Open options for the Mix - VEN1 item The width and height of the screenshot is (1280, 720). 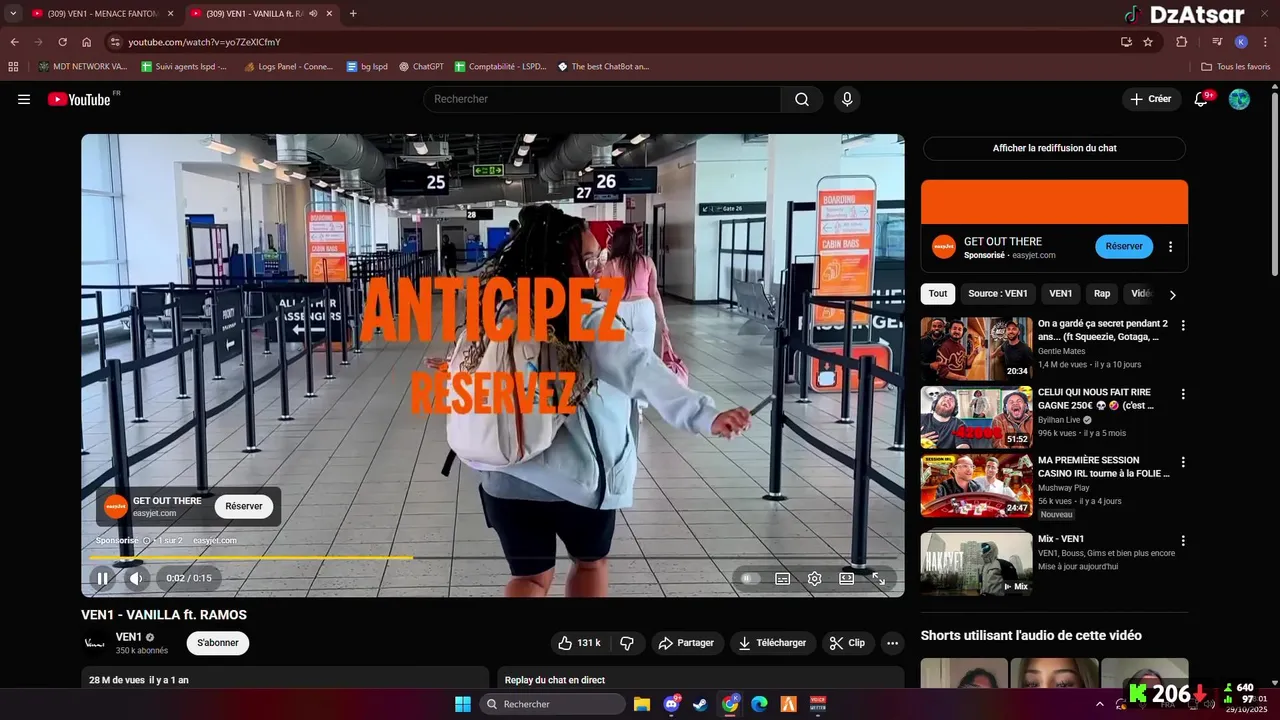coord(1183,540)
